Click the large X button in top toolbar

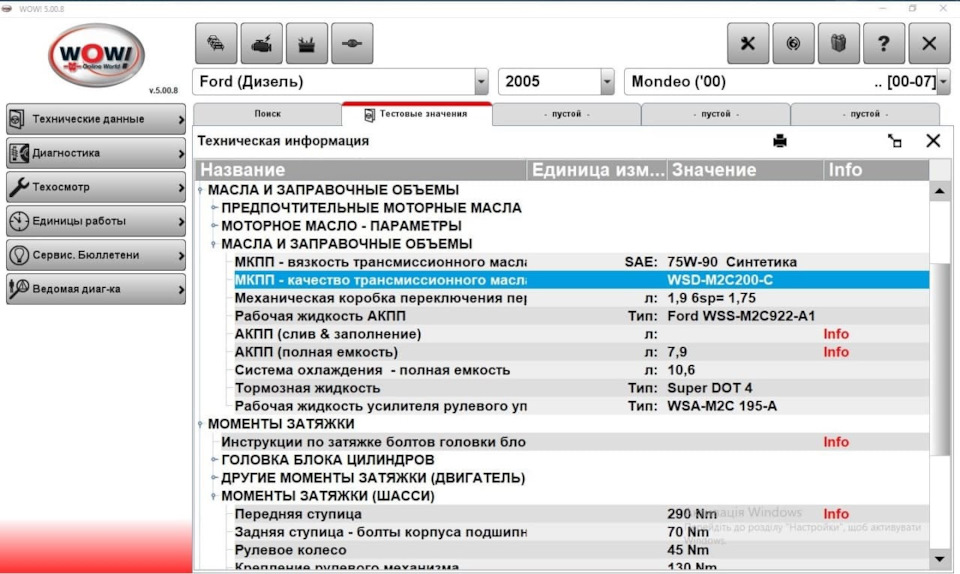click(x=929, y=43)
